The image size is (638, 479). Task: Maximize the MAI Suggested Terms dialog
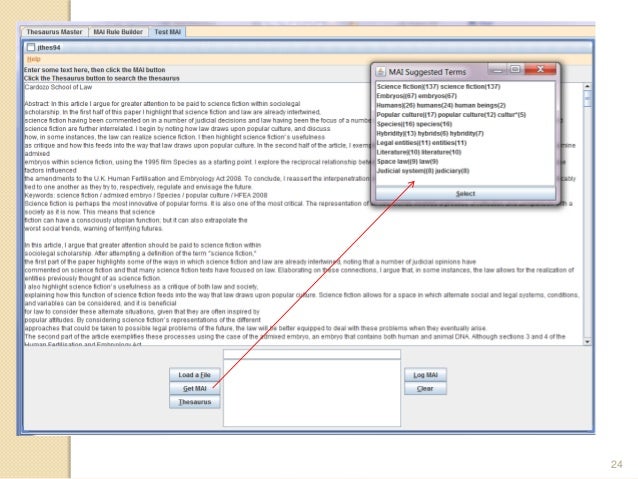tap(515, 70)
